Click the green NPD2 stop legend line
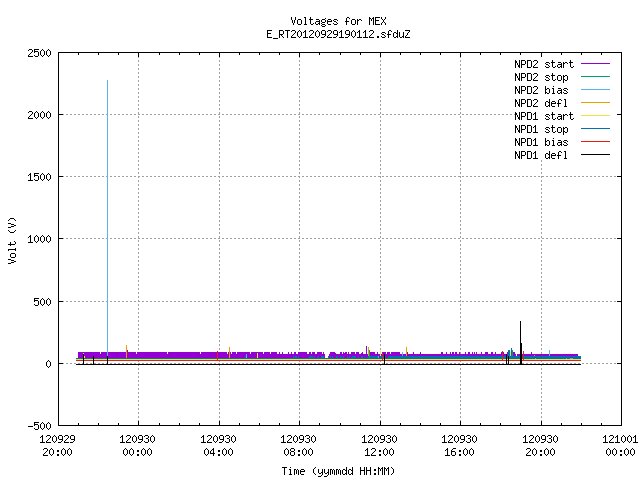 (595, 77)
